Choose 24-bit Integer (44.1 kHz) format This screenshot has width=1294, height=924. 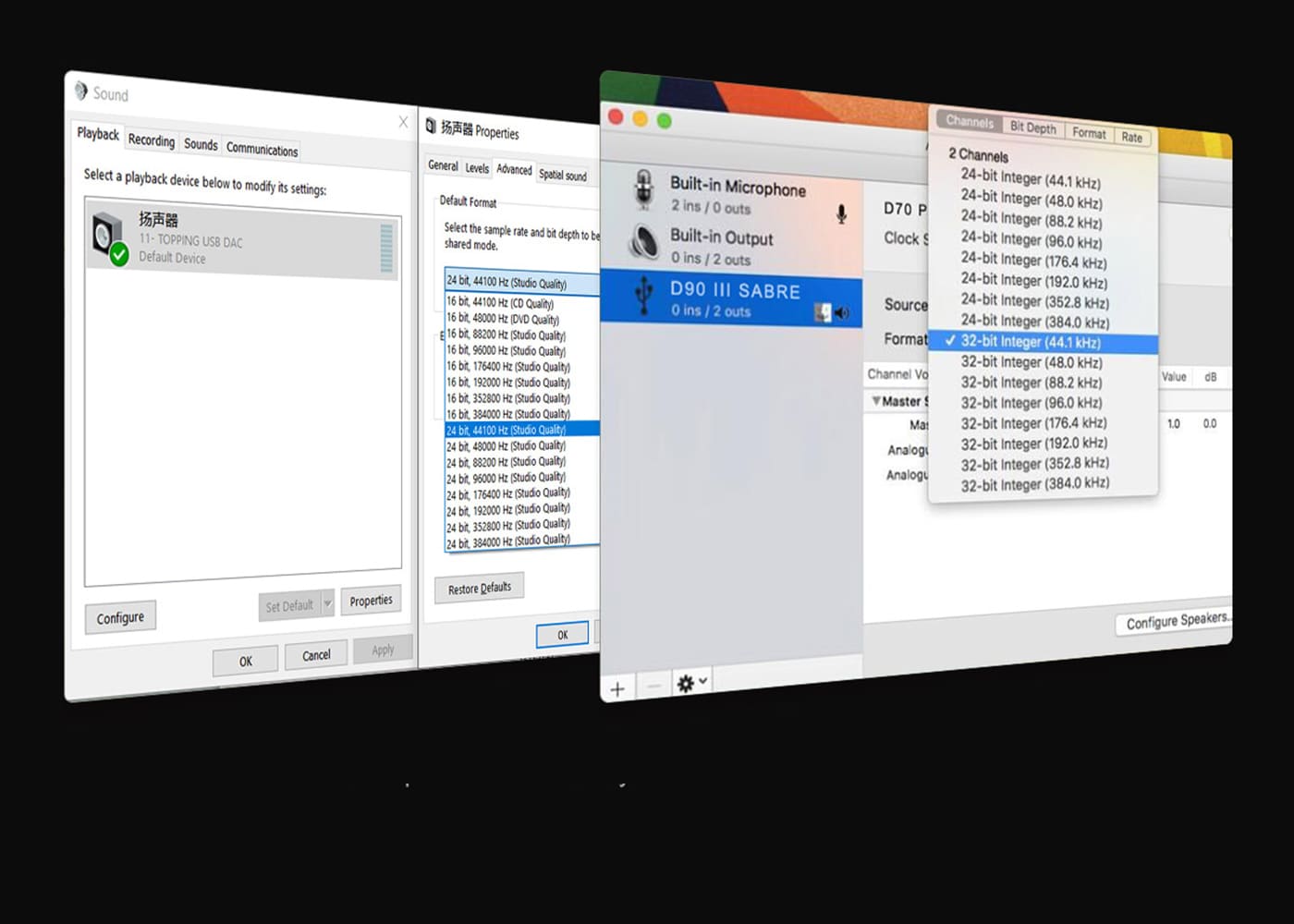click(1030, 179)
